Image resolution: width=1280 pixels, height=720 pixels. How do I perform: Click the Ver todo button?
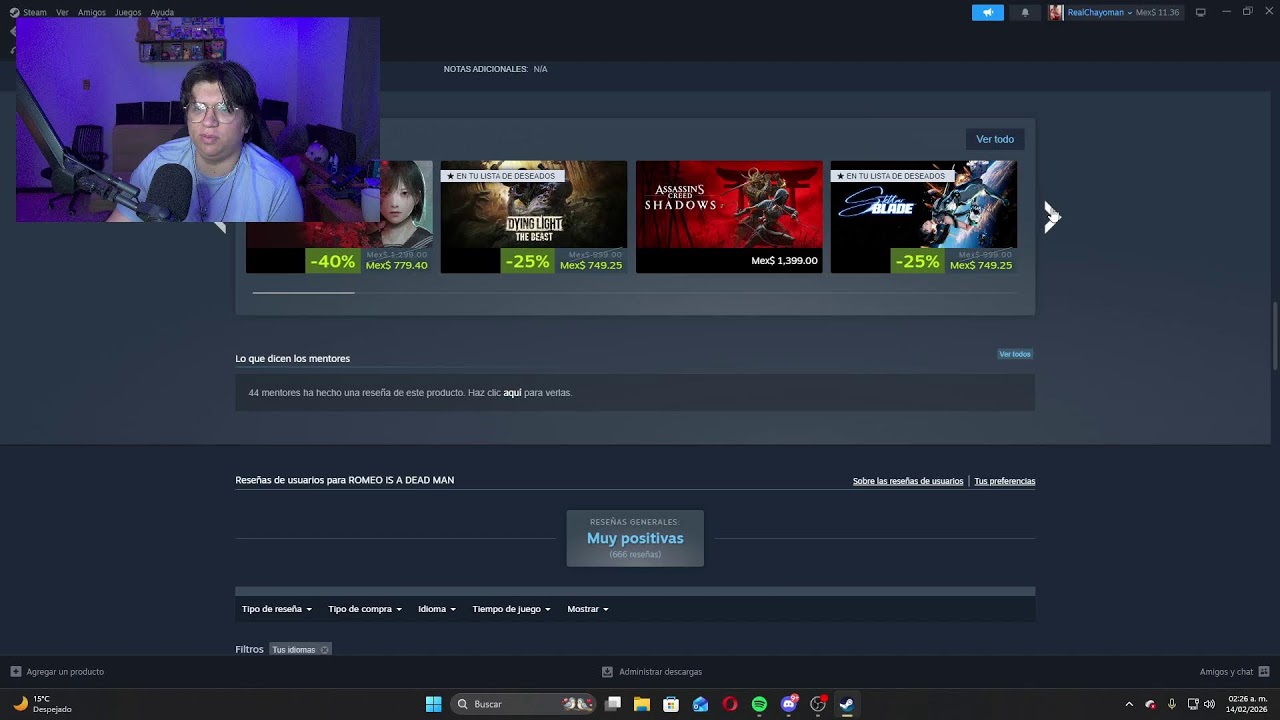coord(995,139)
